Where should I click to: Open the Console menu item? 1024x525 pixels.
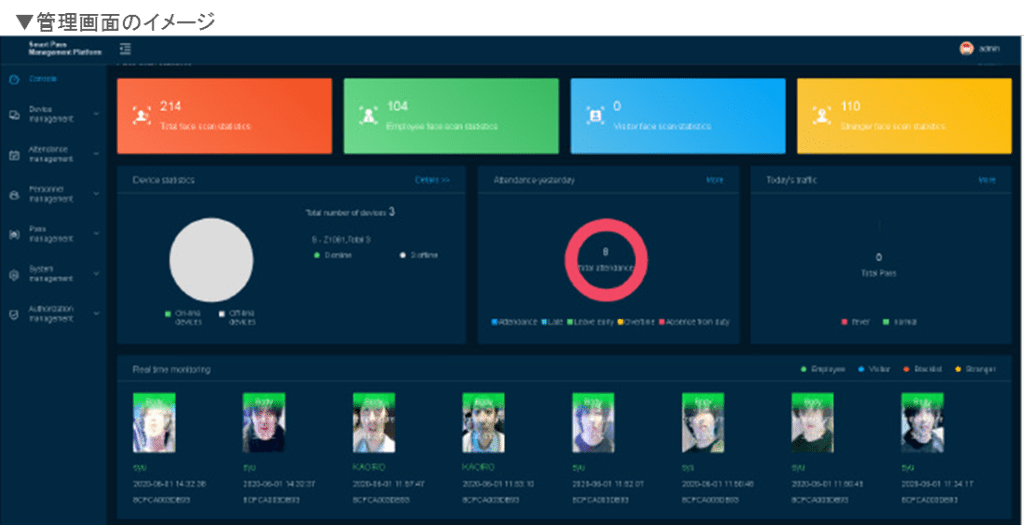tap(42, 78)
